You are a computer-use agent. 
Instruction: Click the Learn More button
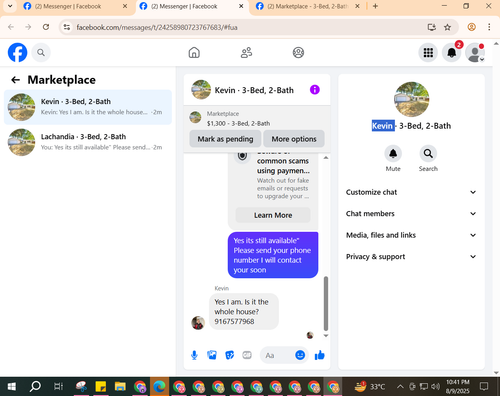click(273, 215)
